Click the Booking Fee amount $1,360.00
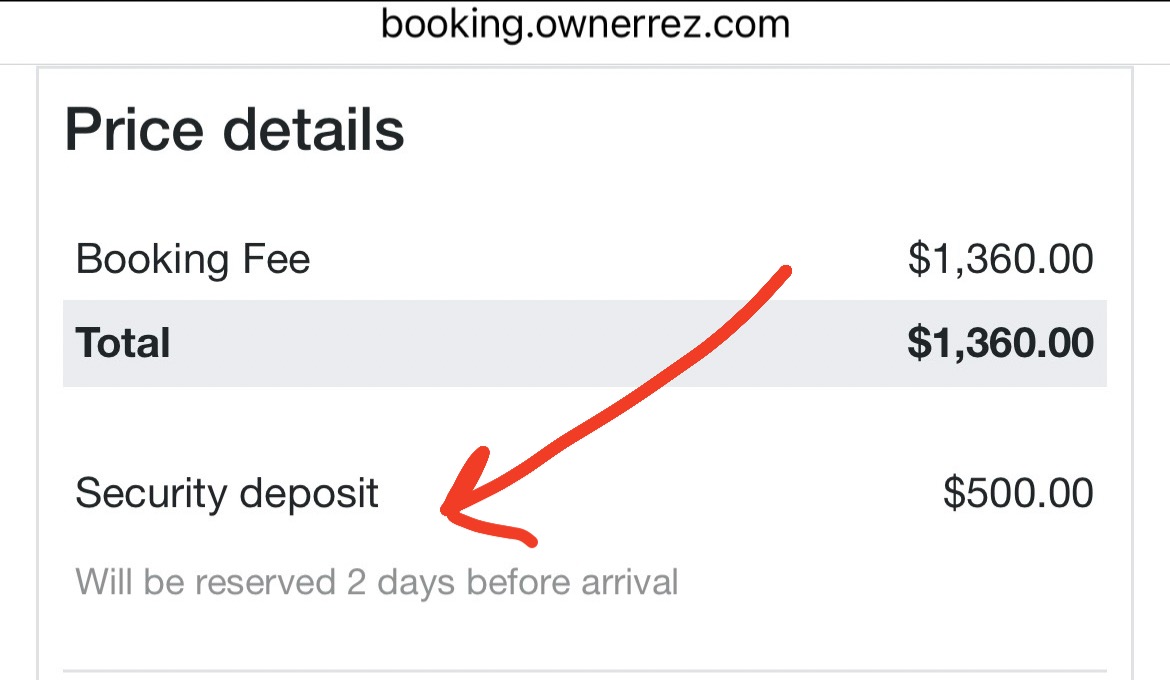The width and height of the screenshot is (1170, 680). pyautogui.click(x=1000, y=260)
